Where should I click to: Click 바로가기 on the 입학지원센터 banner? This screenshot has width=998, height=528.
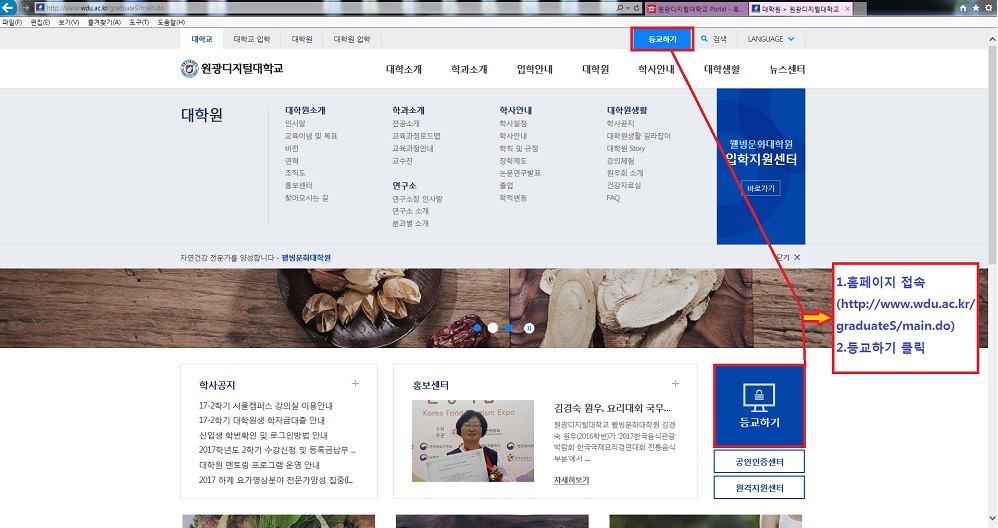761,188
